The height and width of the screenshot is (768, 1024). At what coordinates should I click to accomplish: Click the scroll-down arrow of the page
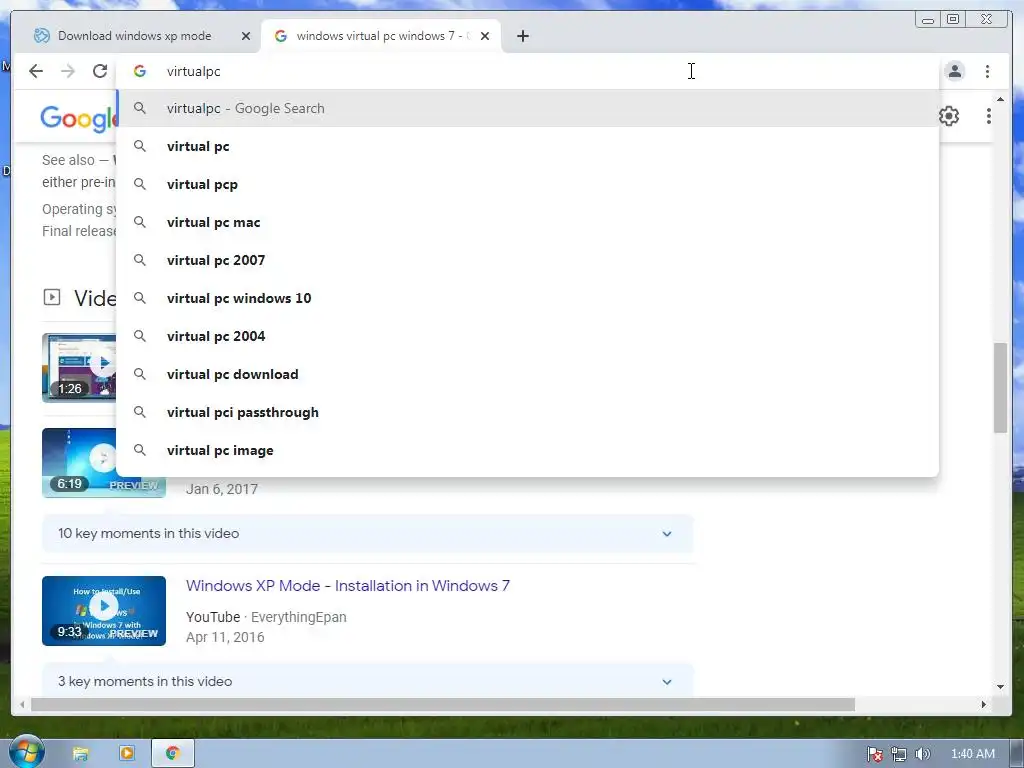click(x=1000, y=686)
